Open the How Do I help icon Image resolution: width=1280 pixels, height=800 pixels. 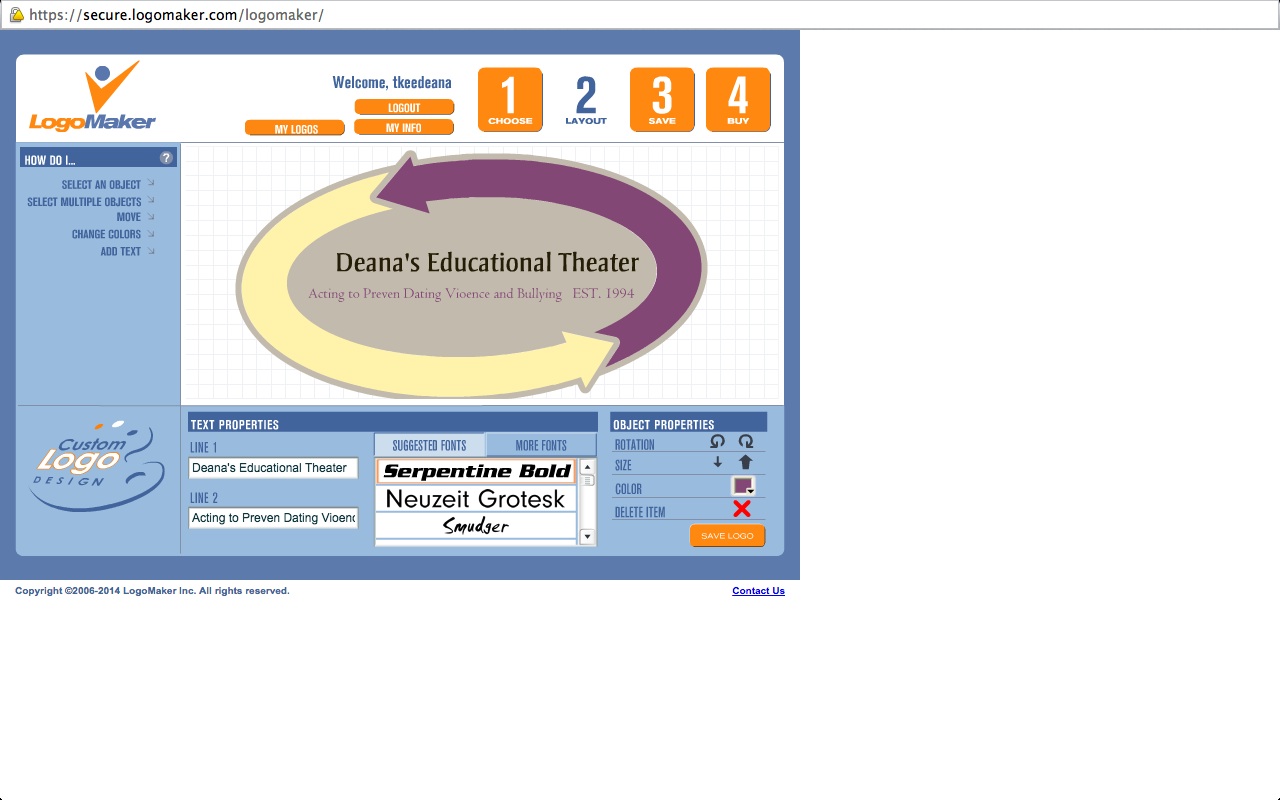coord(166,158)
